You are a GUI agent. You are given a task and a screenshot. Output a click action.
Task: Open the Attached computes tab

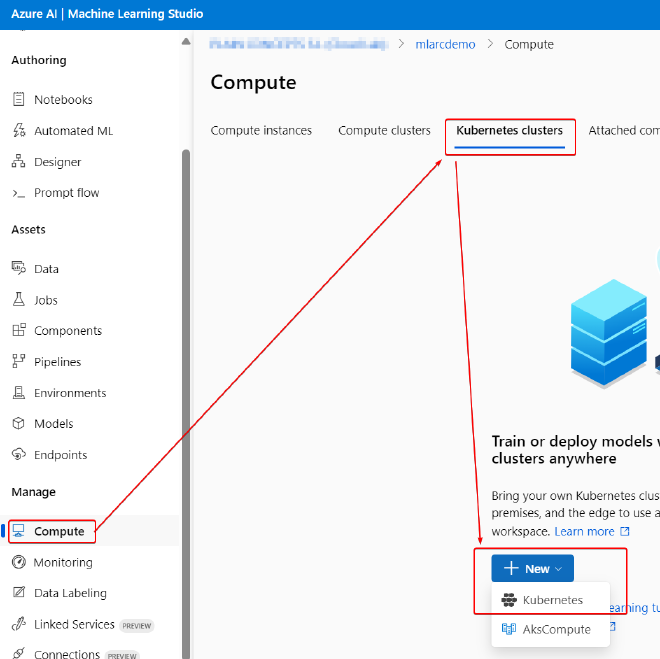[x=624, y=130]
